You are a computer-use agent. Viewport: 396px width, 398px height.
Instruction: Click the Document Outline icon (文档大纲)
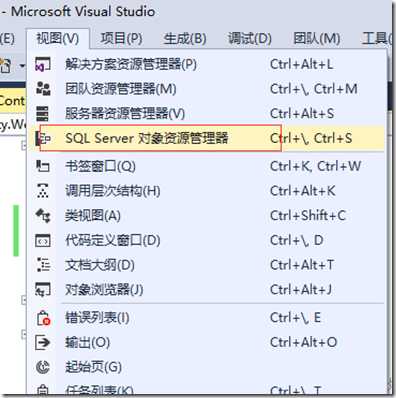click(43, 265)
